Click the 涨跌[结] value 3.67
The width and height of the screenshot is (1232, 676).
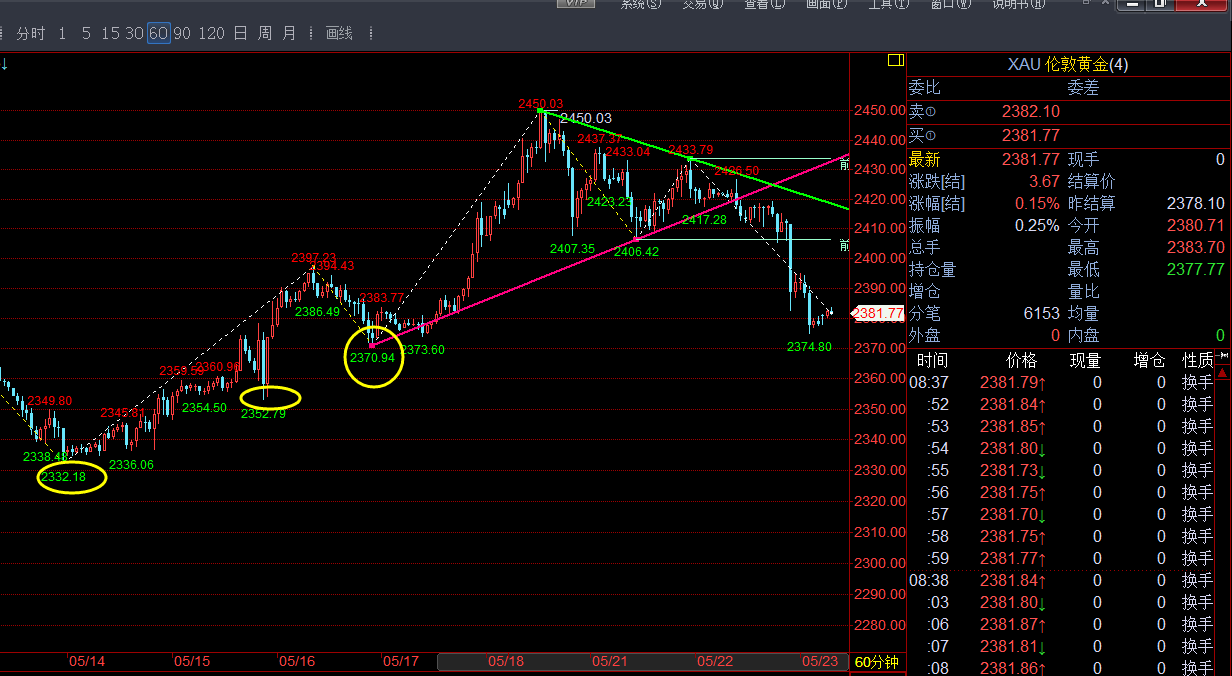pos(1044,182)
